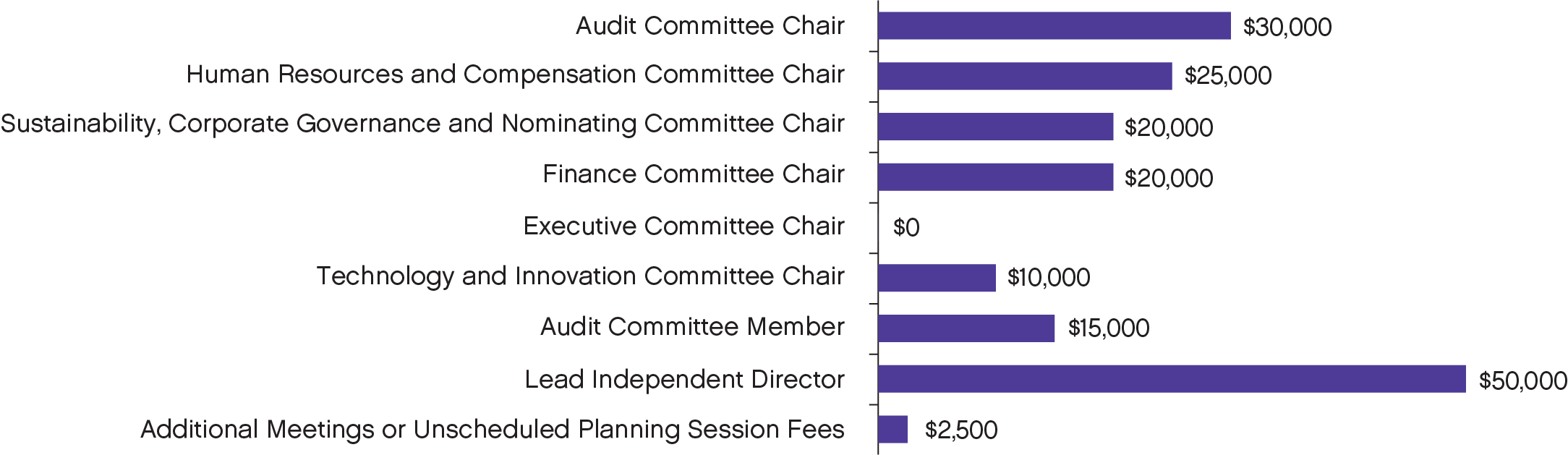Click the Audit Committee Member label
The height and width of the screenshot is (455, 1568).
coord(692,327)
